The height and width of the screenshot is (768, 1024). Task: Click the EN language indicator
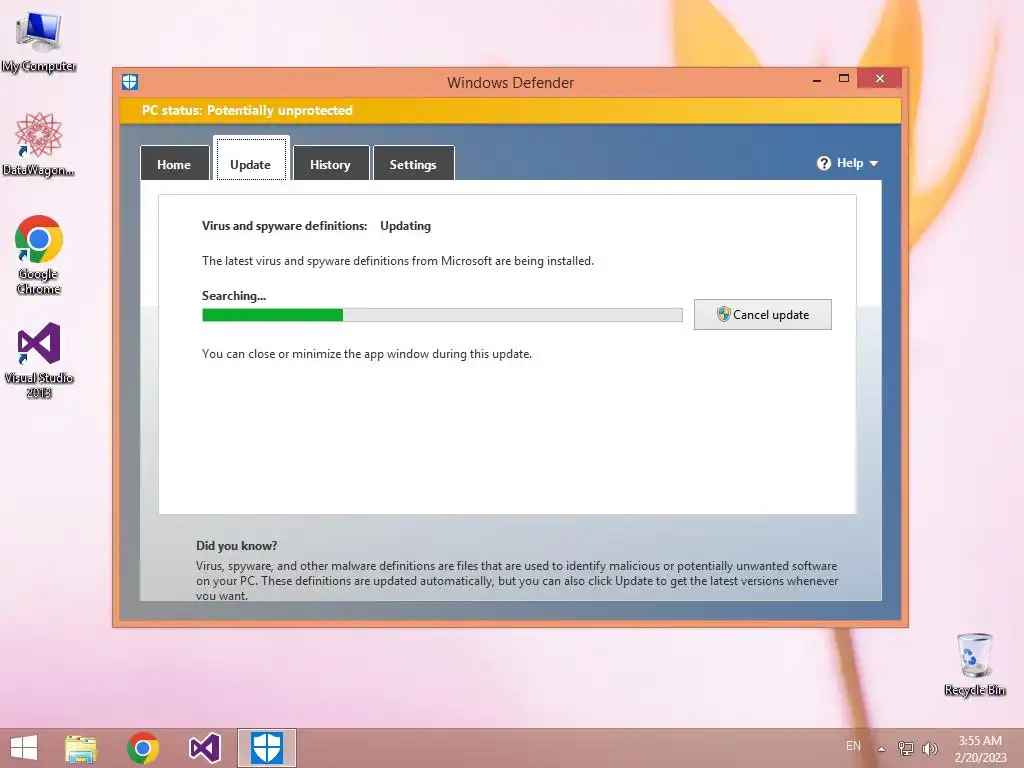pos(853,746)
